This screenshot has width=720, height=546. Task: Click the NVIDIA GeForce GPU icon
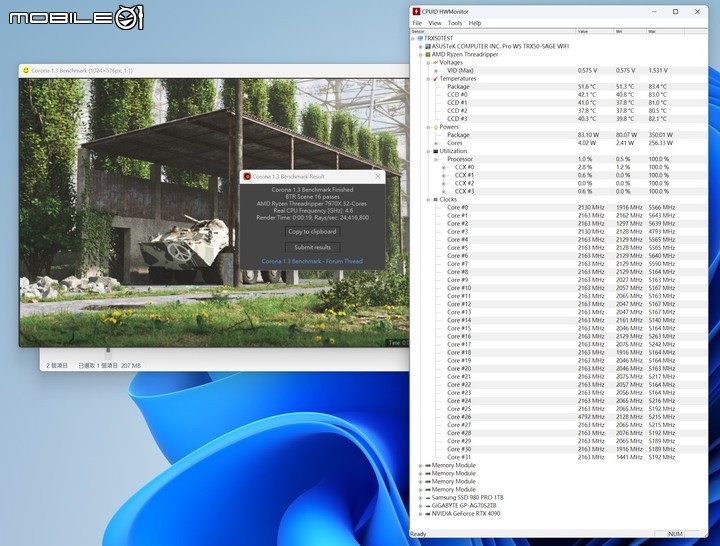pyautogui.click(x=428, y=514)
